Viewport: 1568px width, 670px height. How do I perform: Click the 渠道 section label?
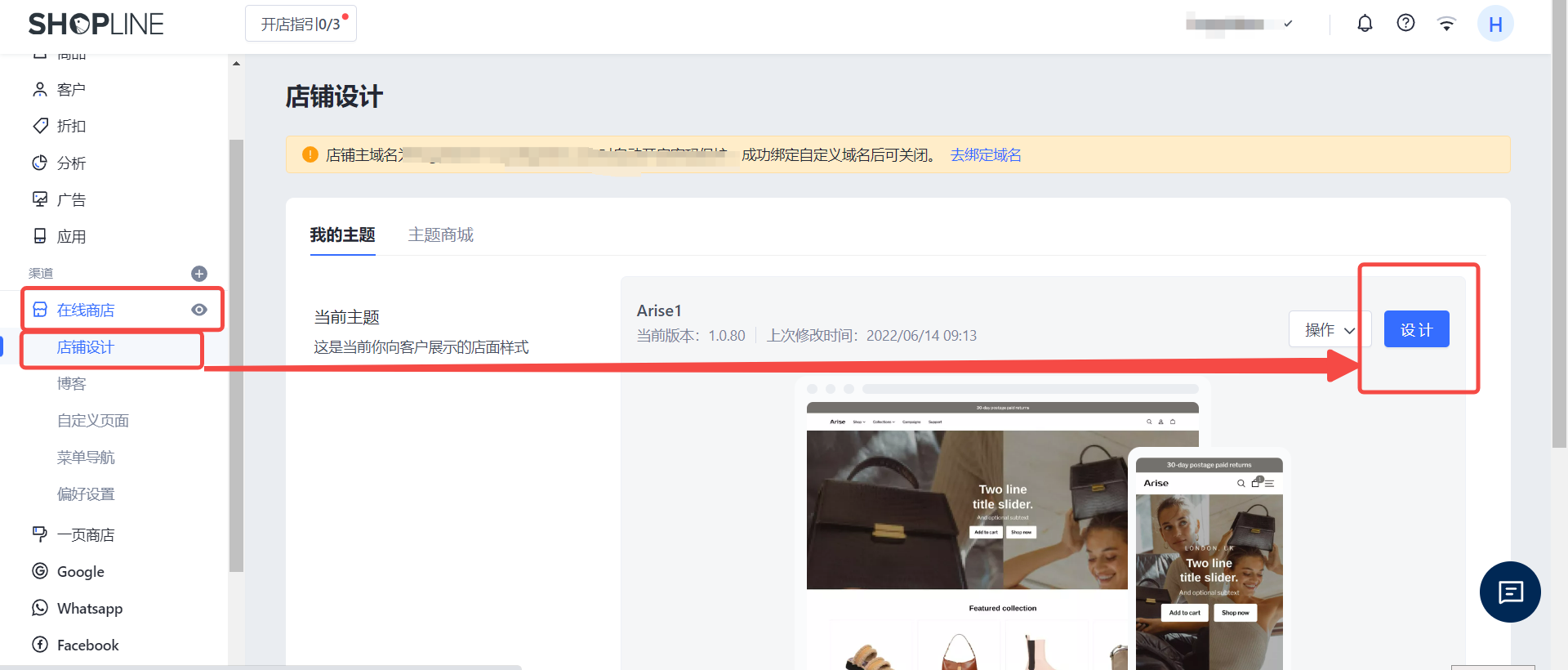41,274
